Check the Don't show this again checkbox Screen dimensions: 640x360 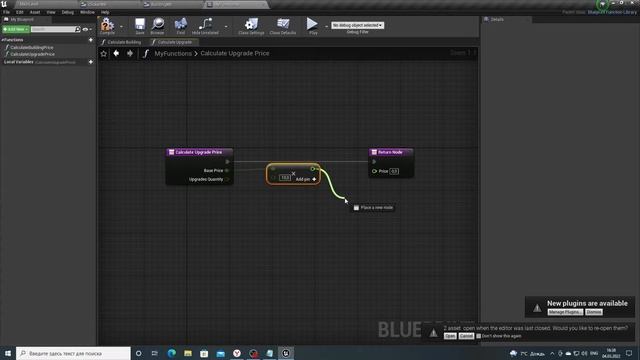pyautogui.click(x=478, y=336)
